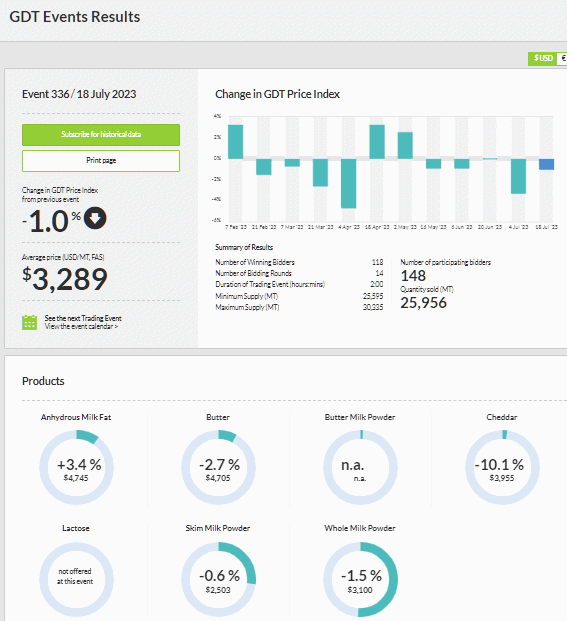
Task: Click the Minimum Supply (MT) row
Action: click(x=299, y=296)
